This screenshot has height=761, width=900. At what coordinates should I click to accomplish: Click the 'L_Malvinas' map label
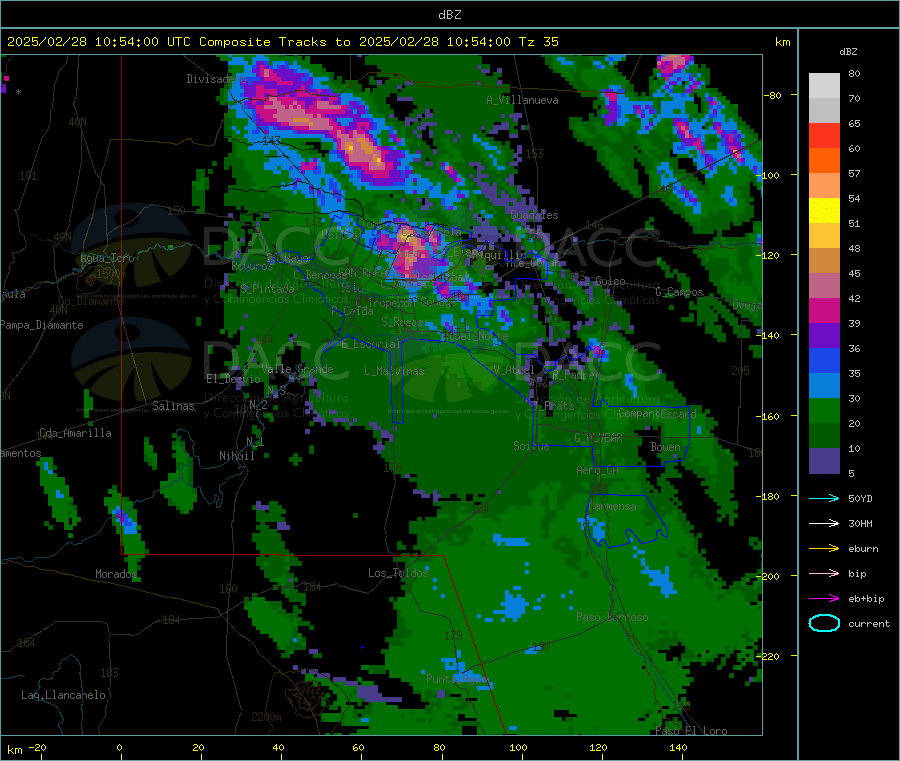pyautogui.click(x=394, y=371)
